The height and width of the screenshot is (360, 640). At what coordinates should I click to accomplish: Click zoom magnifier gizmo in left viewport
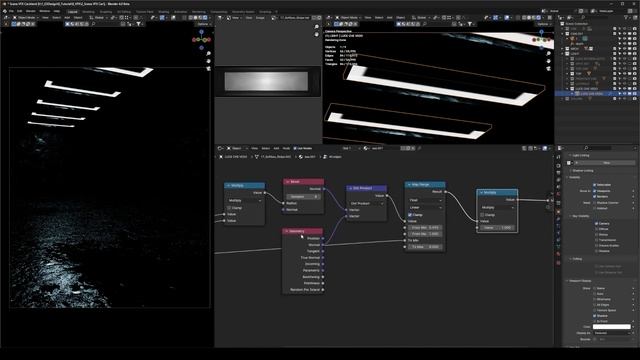coord(209,53)
